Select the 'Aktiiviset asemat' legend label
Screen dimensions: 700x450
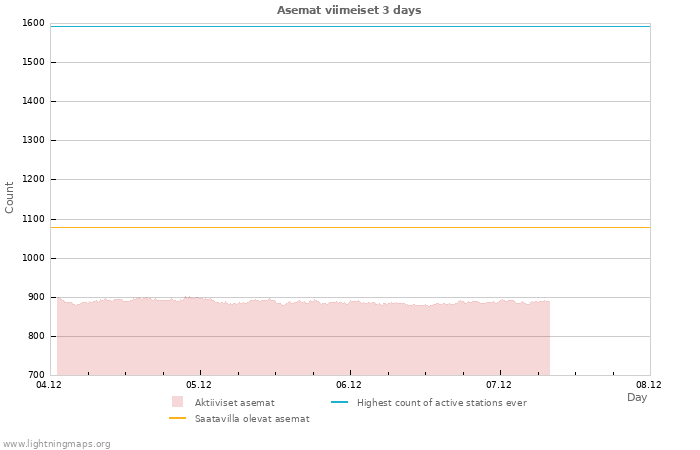tap(234, 403)
